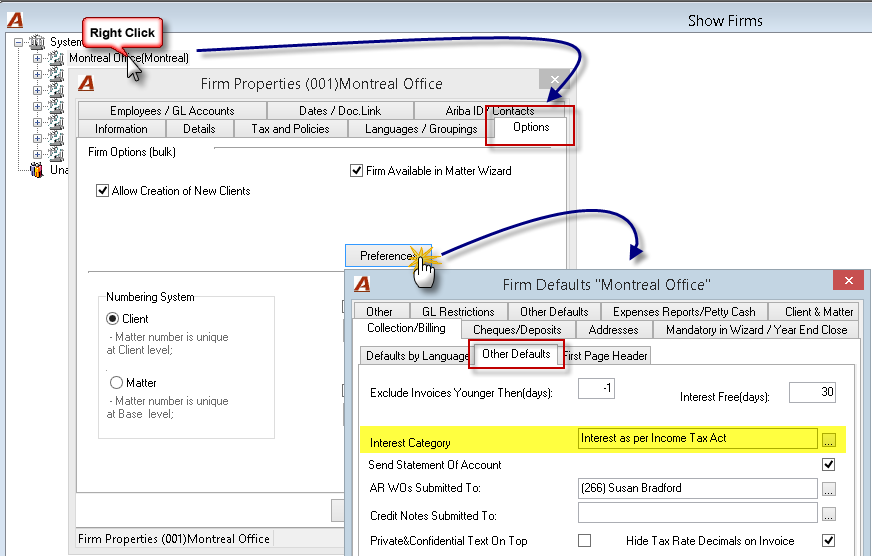Select the Other Defaults sub-tab under Collection/Billing
Image resolution: width=872 pixels, height=556 pixels.
pos(516,354)
